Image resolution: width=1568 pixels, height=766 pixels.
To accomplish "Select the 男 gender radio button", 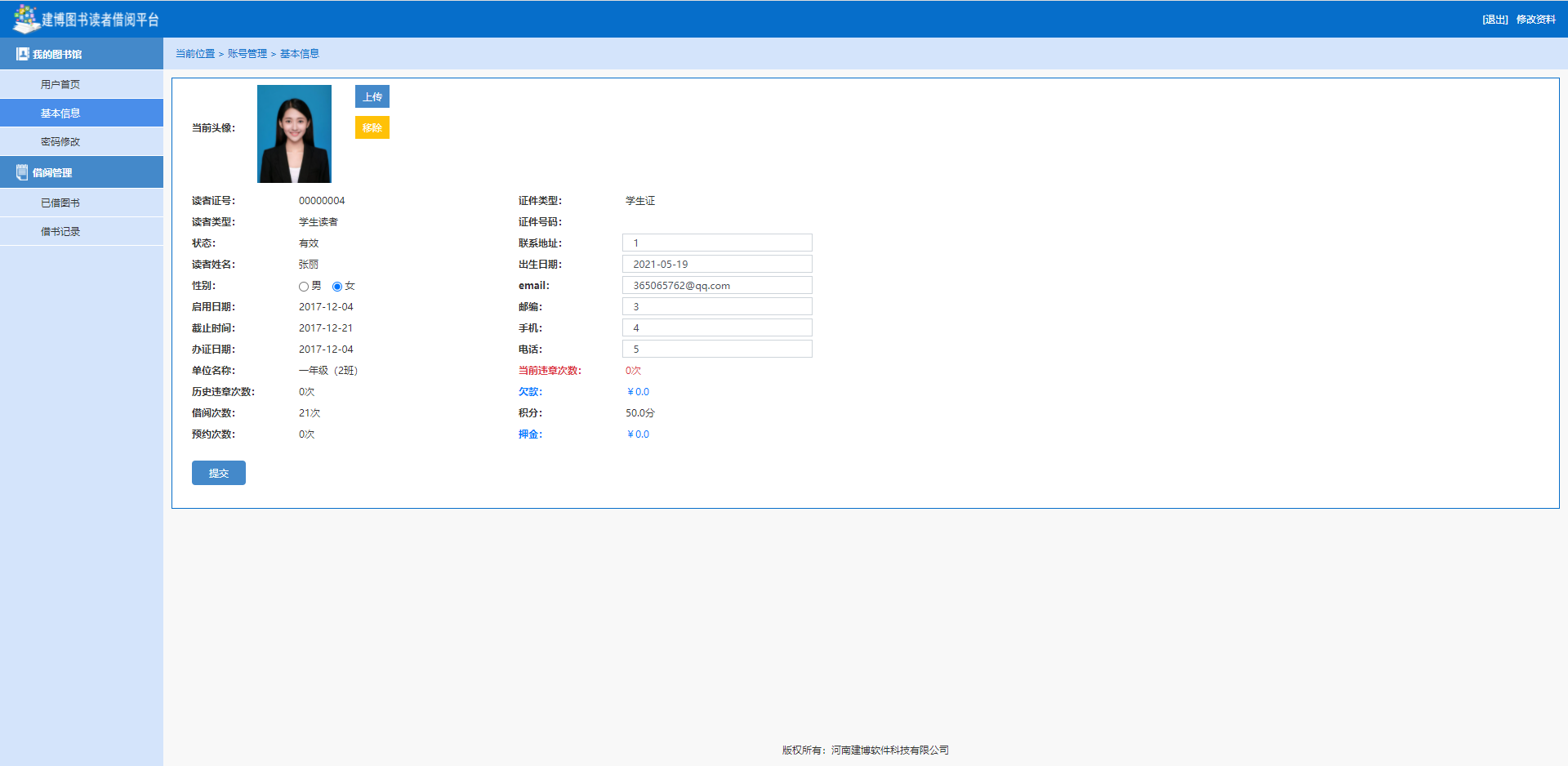I will [x=304, y=287].
